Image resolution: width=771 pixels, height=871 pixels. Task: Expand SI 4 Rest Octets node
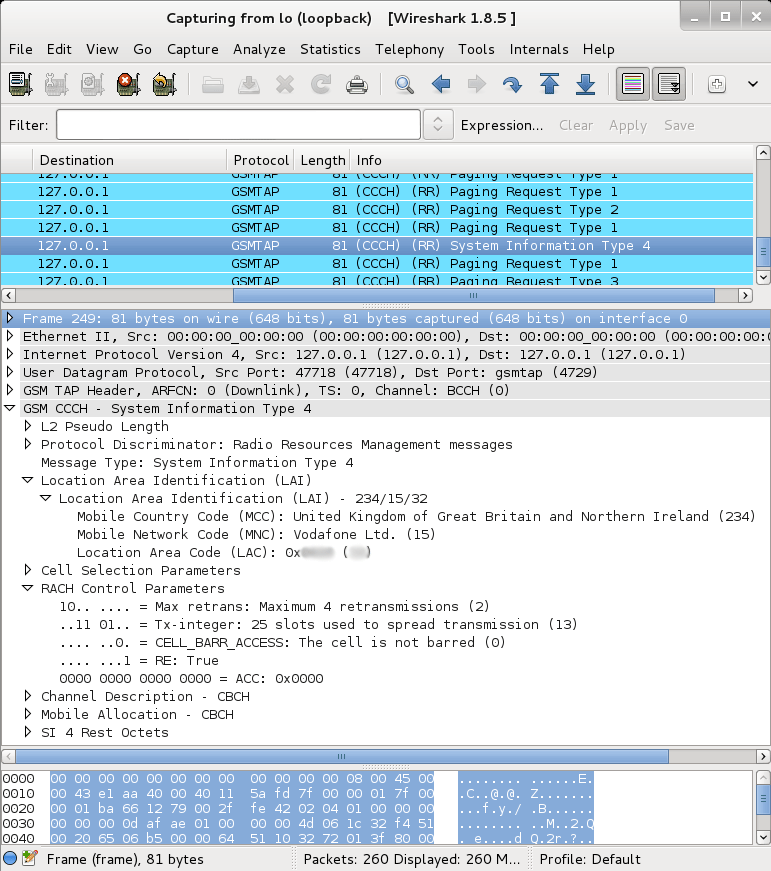tap(28, 732)
